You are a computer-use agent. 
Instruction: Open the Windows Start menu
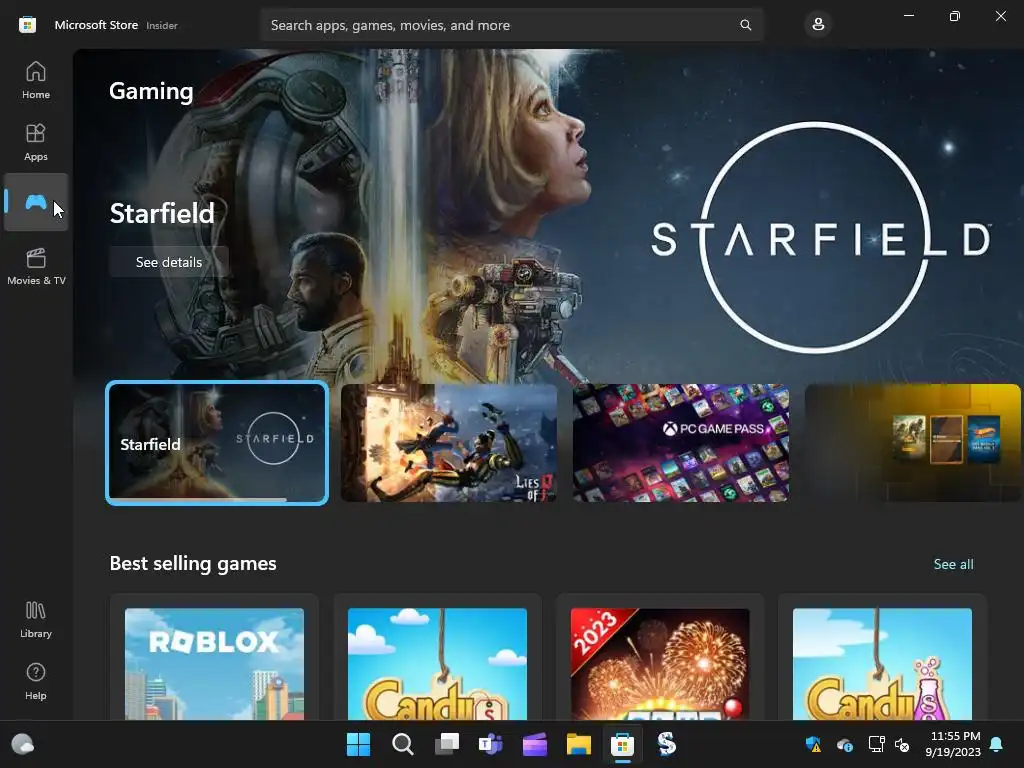click(x=358, y=744)
